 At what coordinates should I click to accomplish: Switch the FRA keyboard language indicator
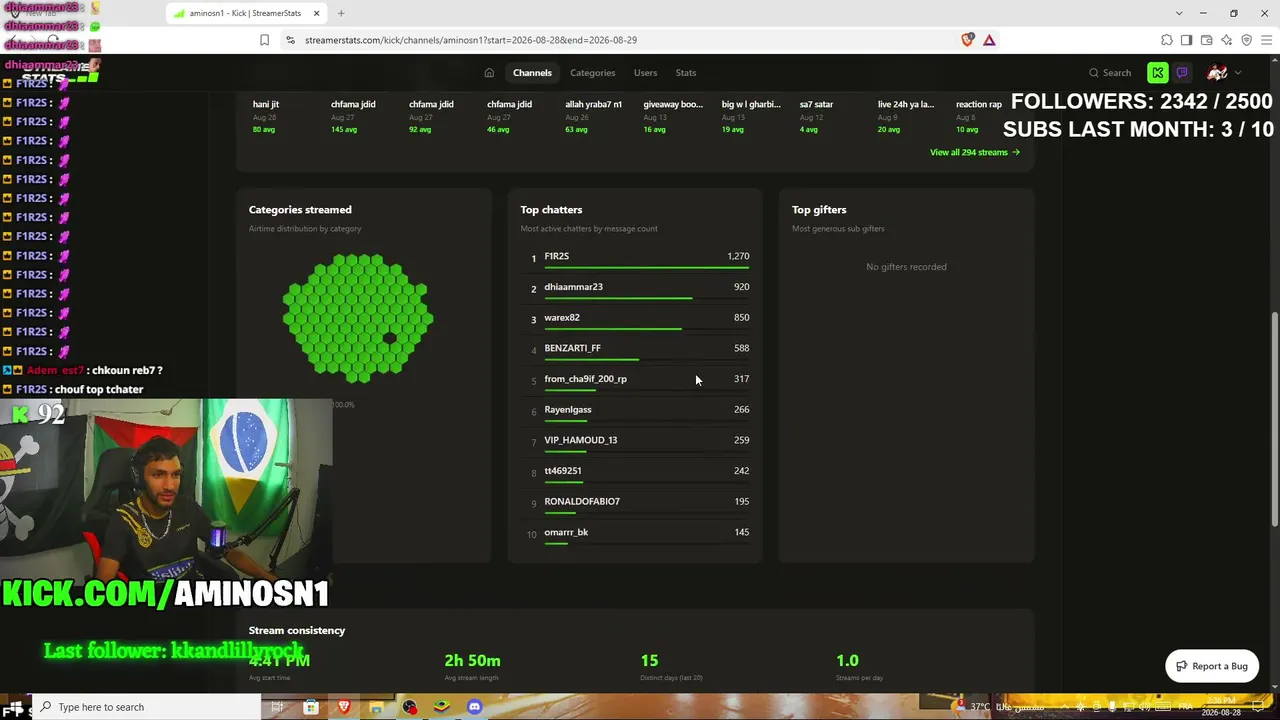pos(1185,707)
